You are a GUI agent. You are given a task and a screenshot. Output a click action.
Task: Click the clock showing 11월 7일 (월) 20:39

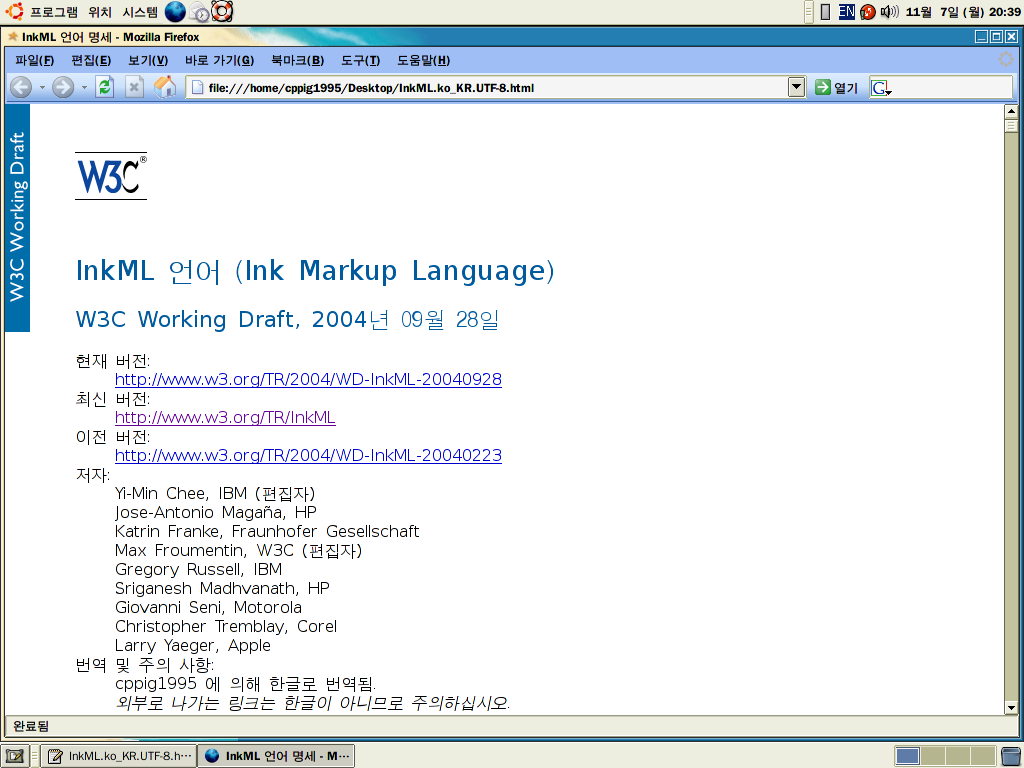pos(963,12)
